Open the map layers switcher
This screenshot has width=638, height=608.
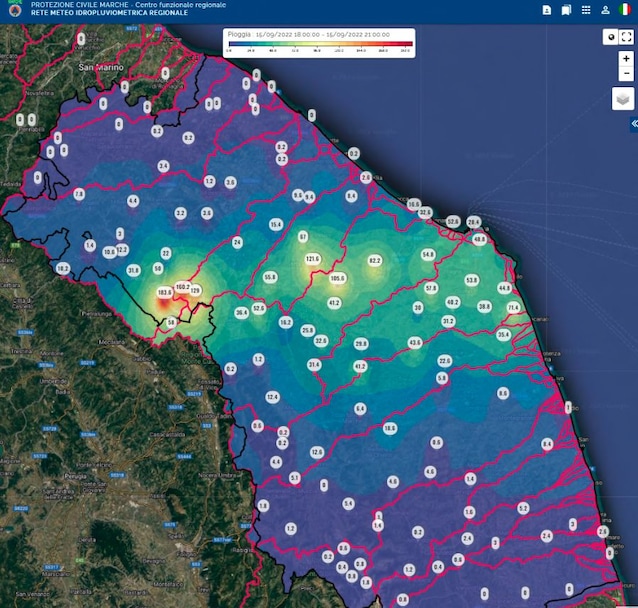coord(623,98)
